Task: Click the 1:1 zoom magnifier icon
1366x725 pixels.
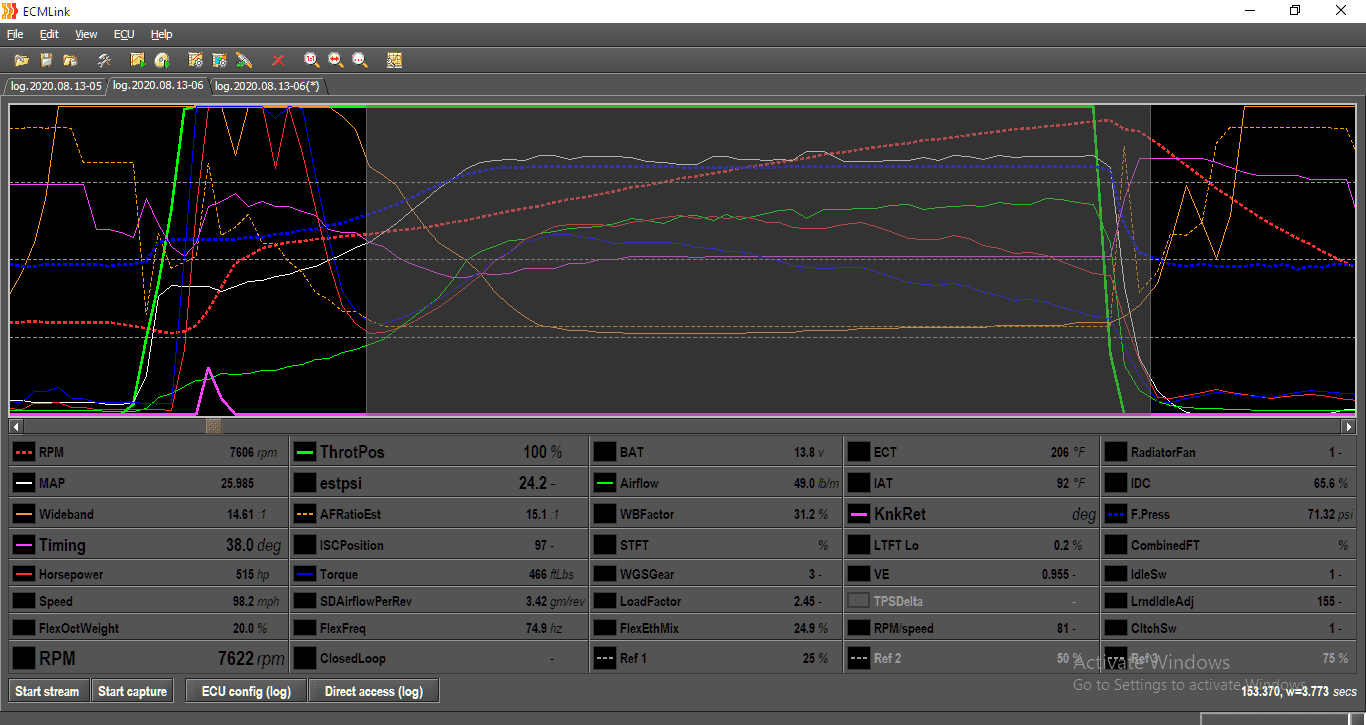Action: (x=311, y=60)
